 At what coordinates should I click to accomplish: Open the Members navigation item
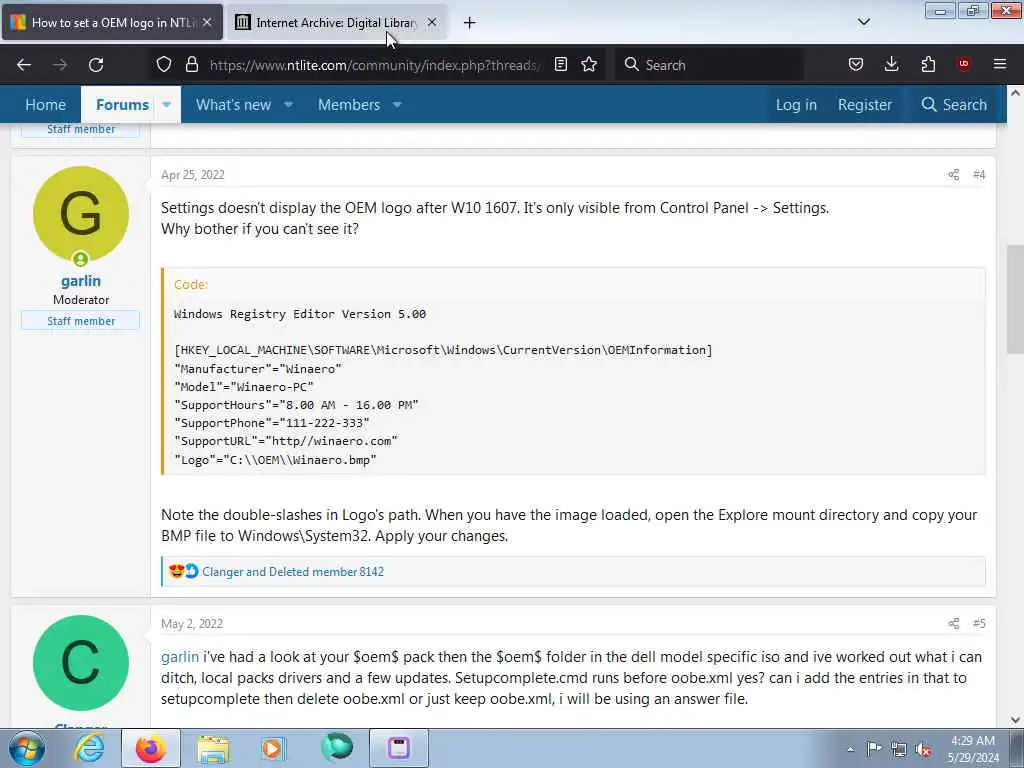pos(349,104)
